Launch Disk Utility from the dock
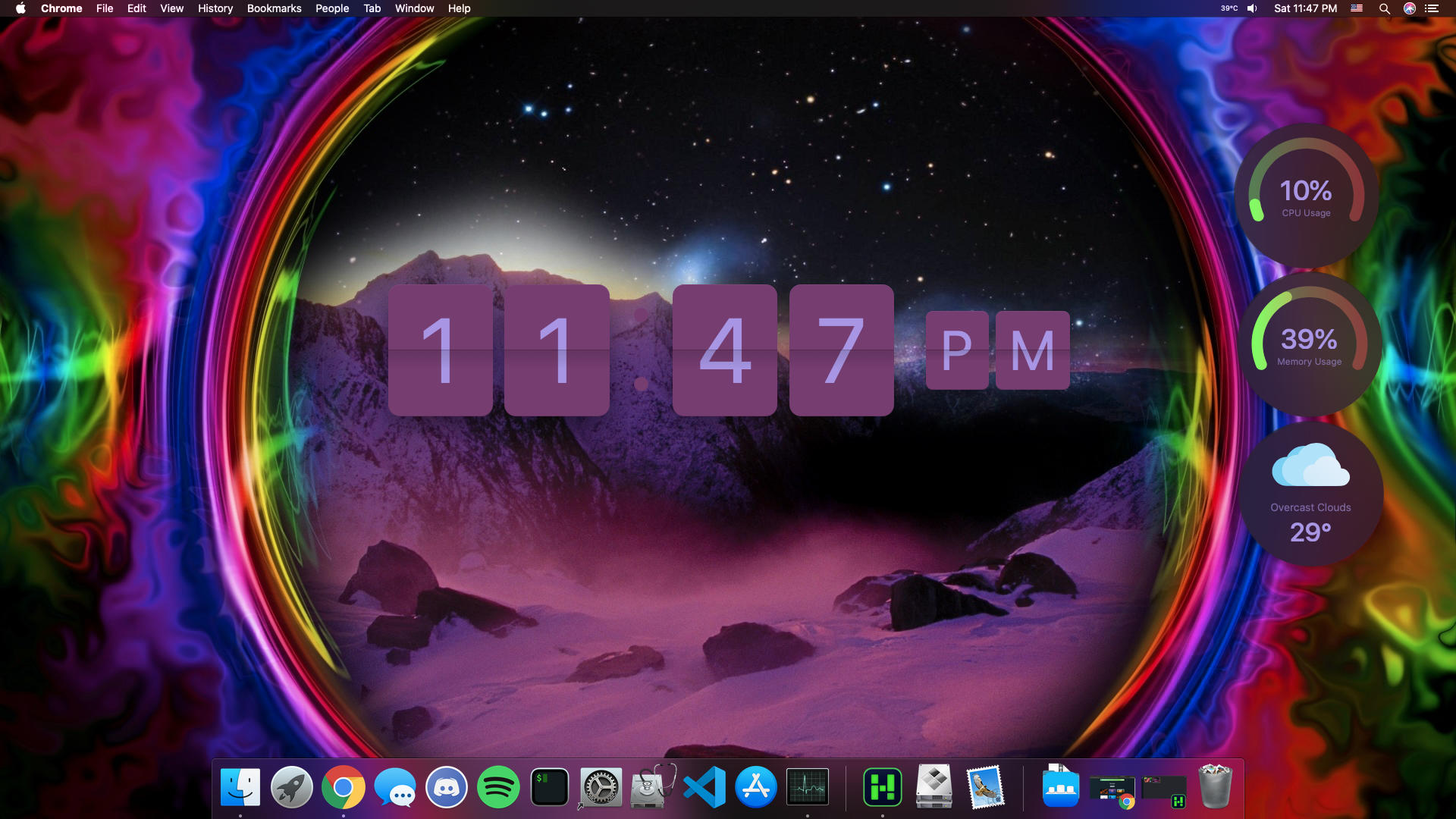Screen dimensions: 1456x819 (x=653, y=787)
